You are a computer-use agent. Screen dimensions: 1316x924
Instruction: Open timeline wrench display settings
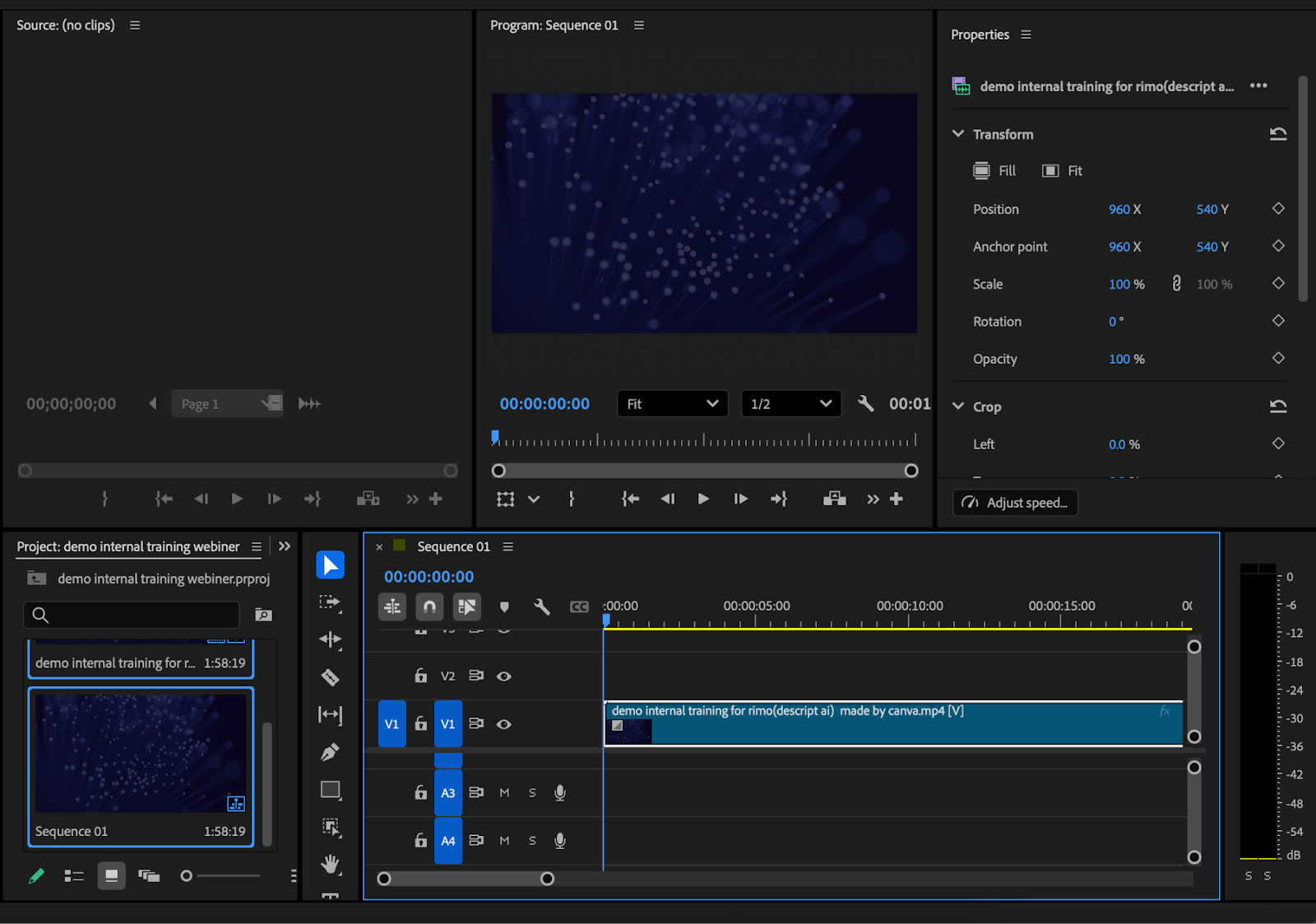[x=541, y=607]
